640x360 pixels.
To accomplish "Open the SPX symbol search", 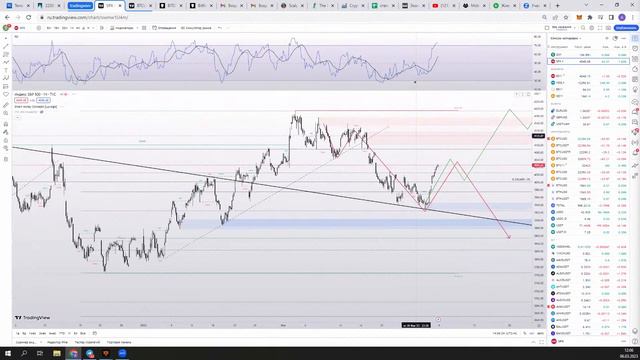I will pos(20,28).
